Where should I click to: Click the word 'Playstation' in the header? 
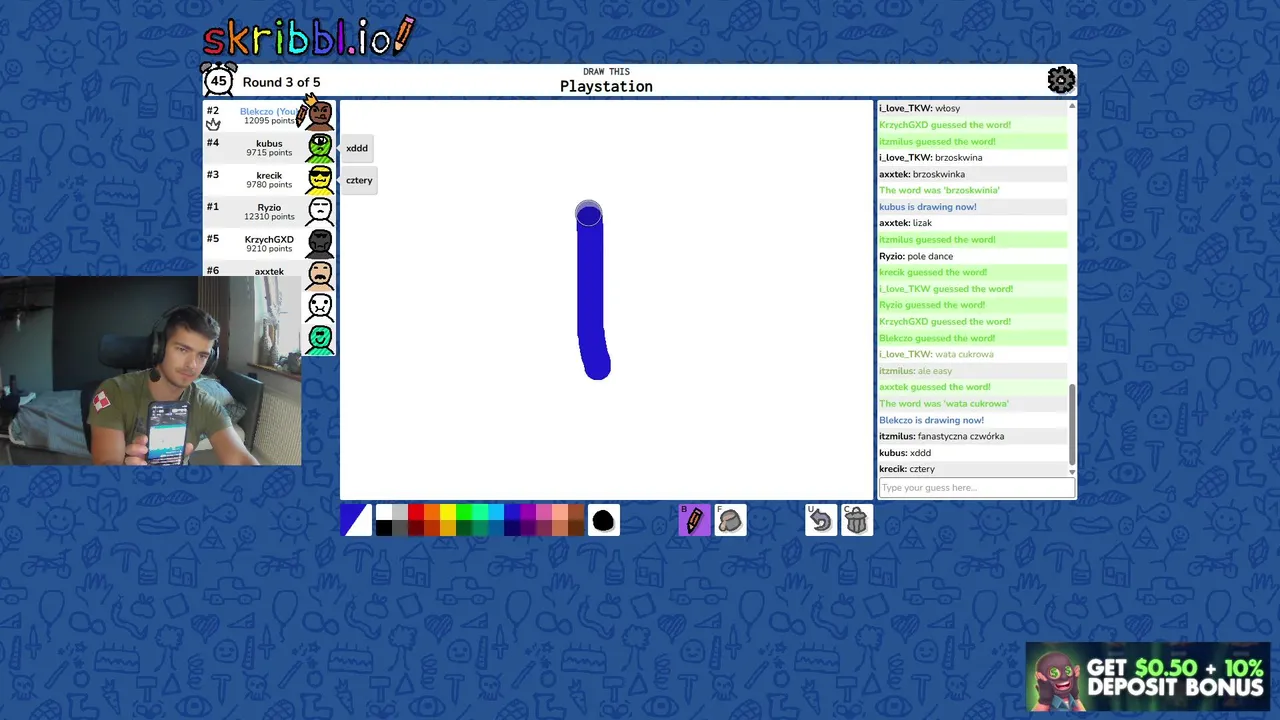[606, 87]
